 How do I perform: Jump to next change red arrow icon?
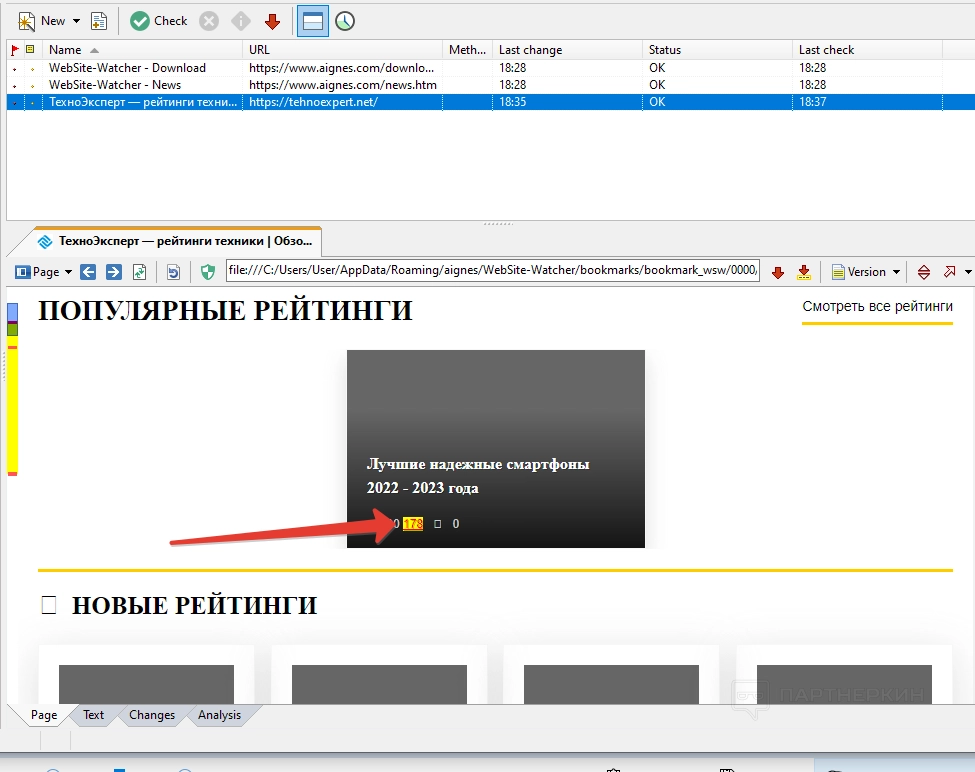(777, 273)
